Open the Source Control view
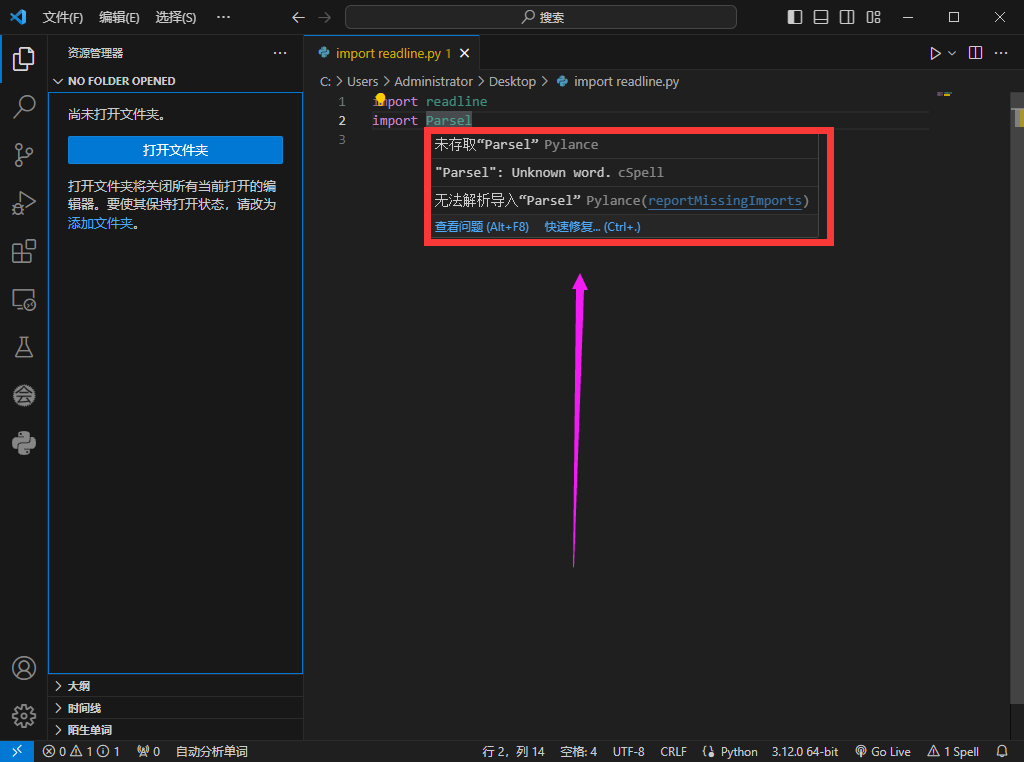Image resolution: width=1024 pixels, height=762 pixels. pos(24,155)
